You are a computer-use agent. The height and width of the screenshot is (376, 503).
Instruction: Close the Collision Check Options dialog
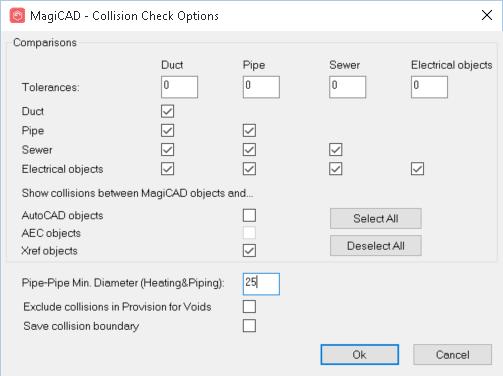pos(487,15)
